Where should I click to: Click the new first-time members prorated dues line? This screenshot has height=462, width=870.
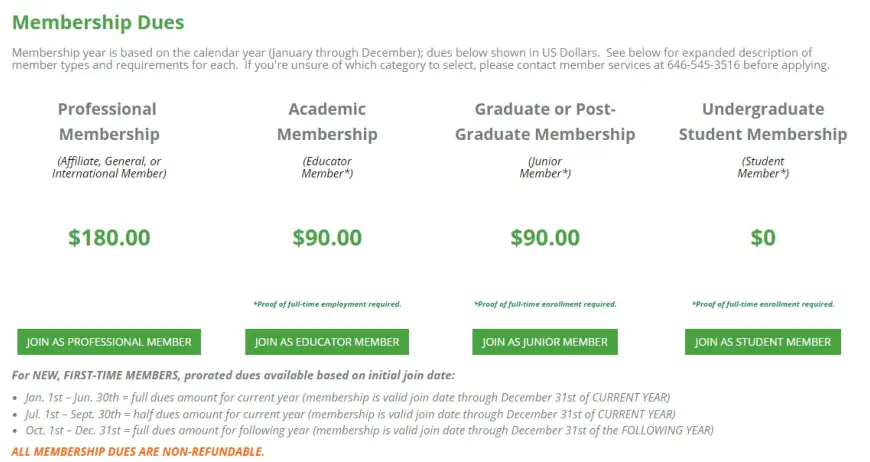(x=233, y=376)
